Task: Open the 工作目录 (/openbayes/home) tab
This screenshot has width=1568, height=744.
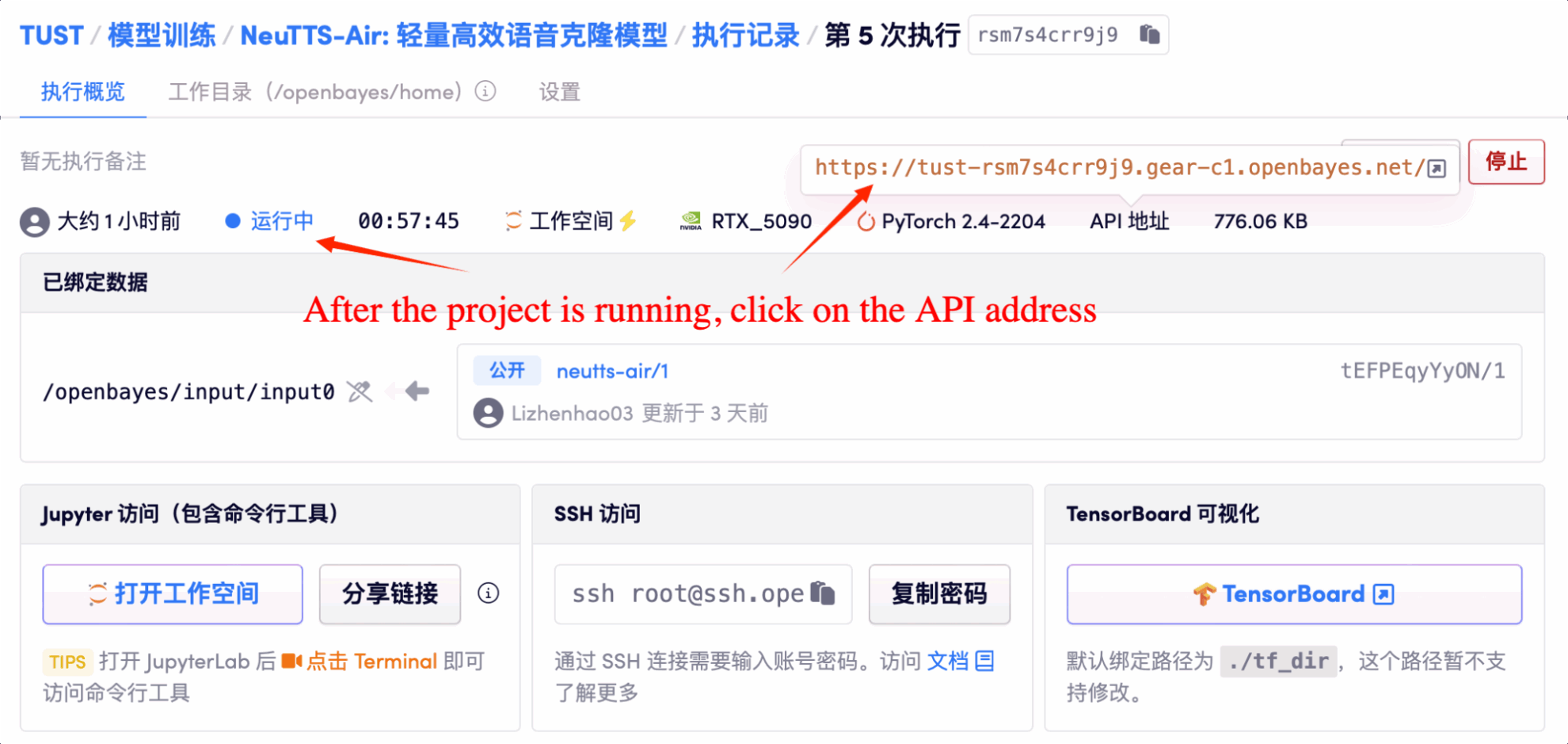Action: click(x=314, y=92)
